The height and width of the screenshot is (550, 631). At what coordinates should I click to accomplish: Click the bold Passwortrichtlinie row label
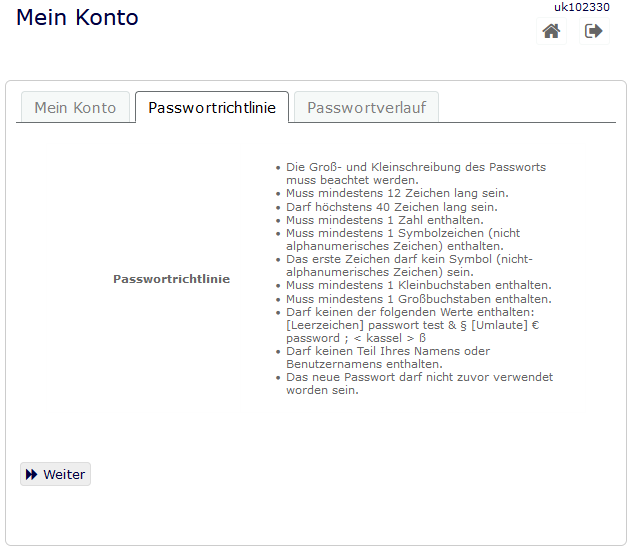[171, 279]
